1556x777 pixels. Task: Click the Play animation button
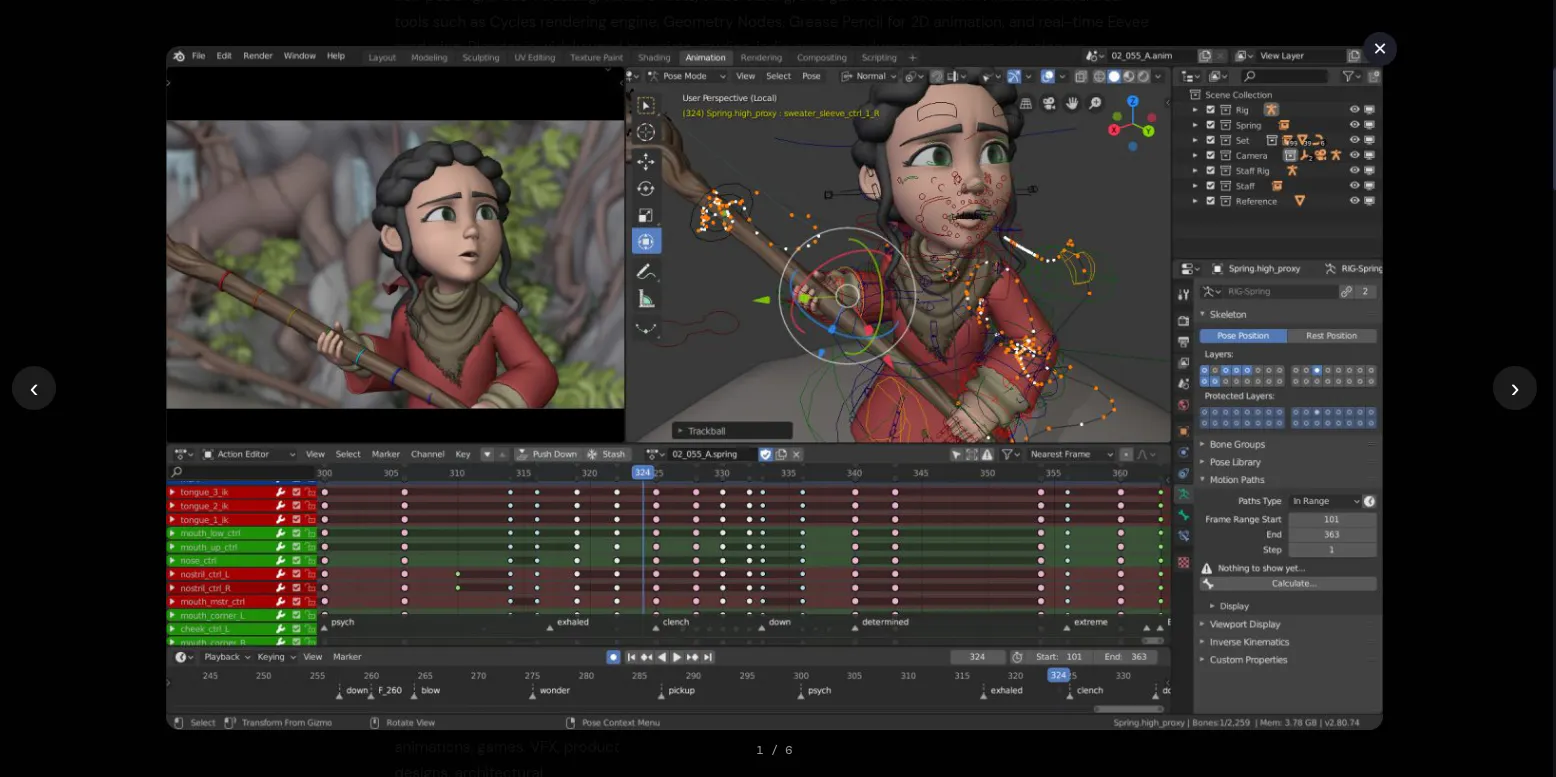(677, 657)
